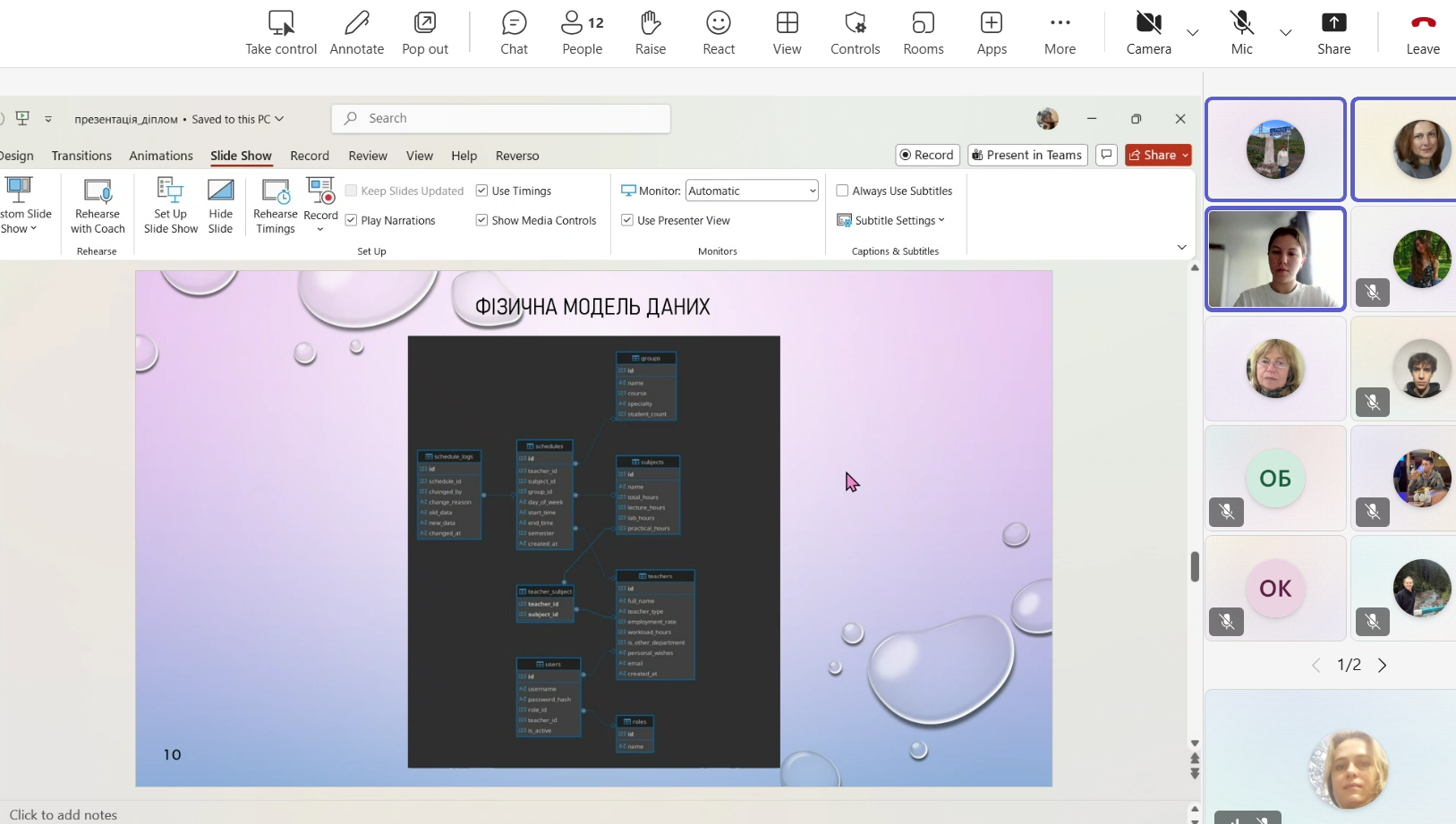Go to next participants page arrow

coord(1383,665)
